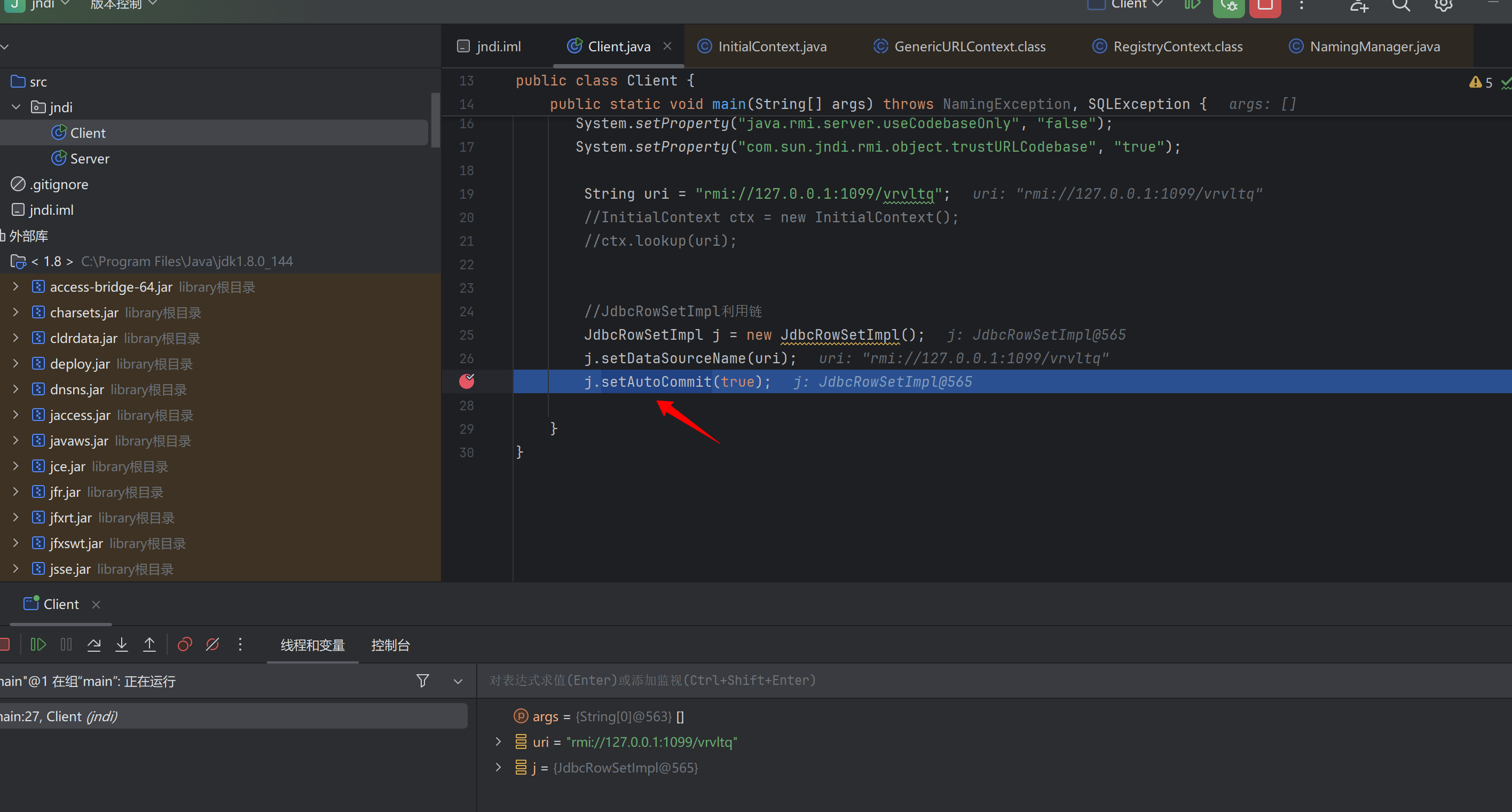Switch to the InitialContext.java tab
Screen dimensions: 1512x812
tap(771, 46)
